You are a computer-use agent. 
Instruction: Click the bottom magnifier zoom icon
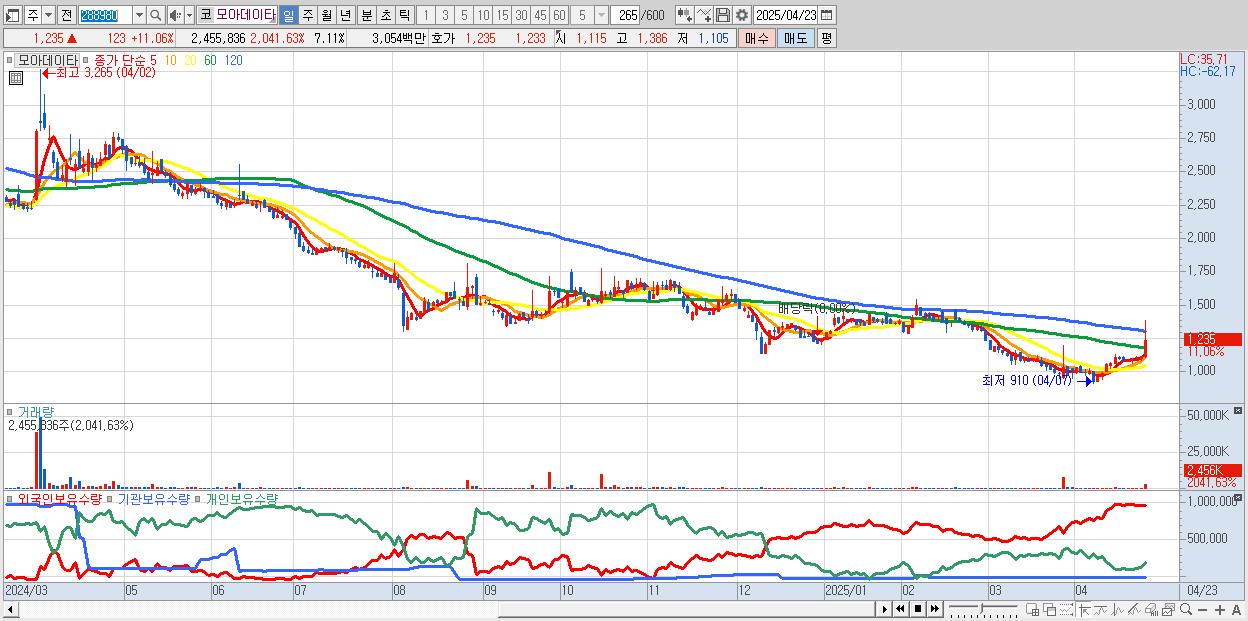[x=1186, y=609]
